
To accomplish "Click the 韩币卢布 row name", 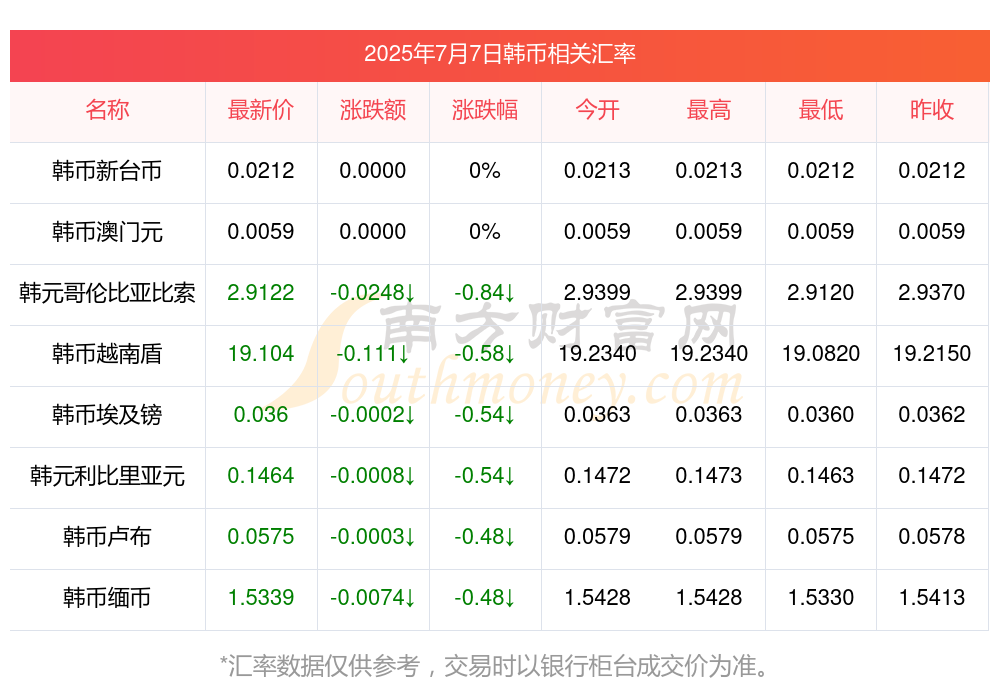I will pos(107,537).
